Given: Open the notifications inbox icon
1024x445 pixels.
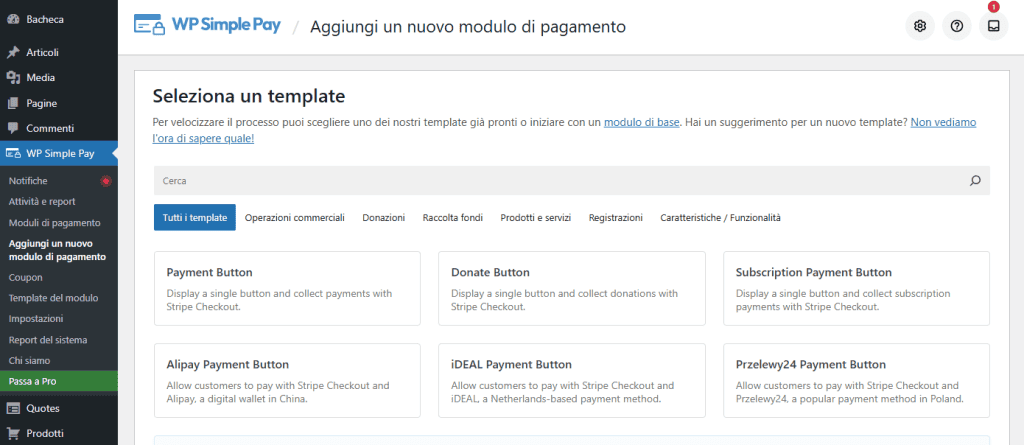Looking at the screenshot, I should 993,26.
